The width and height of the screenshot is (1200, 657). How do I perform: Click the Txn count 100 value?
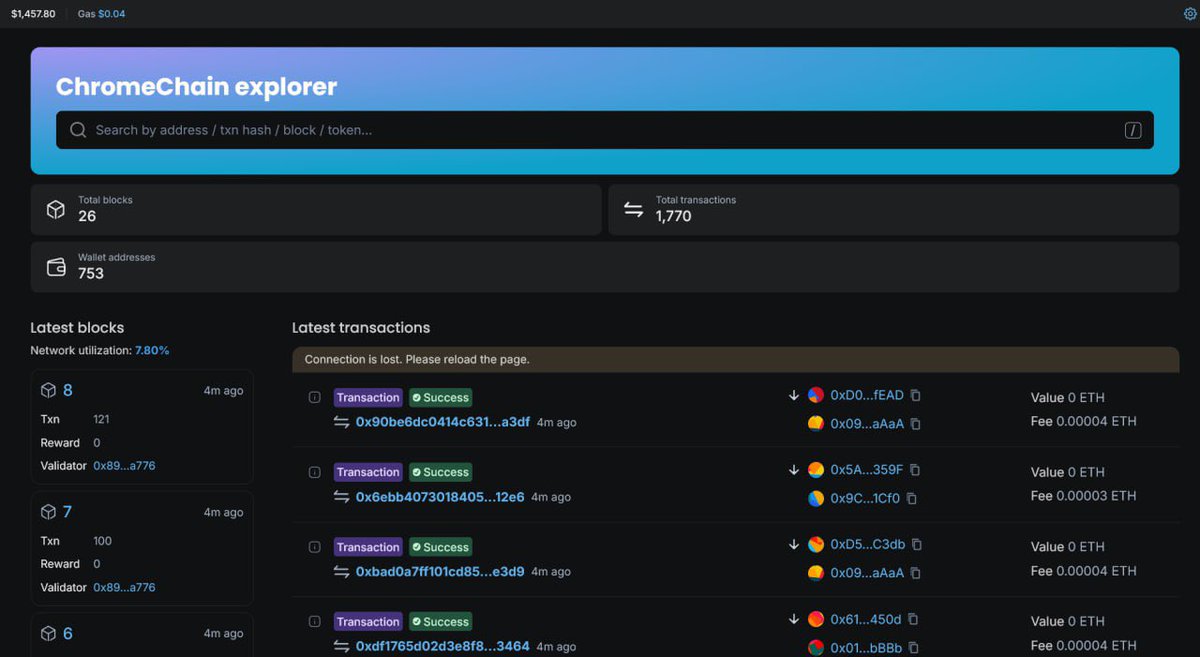click(102, 541)
